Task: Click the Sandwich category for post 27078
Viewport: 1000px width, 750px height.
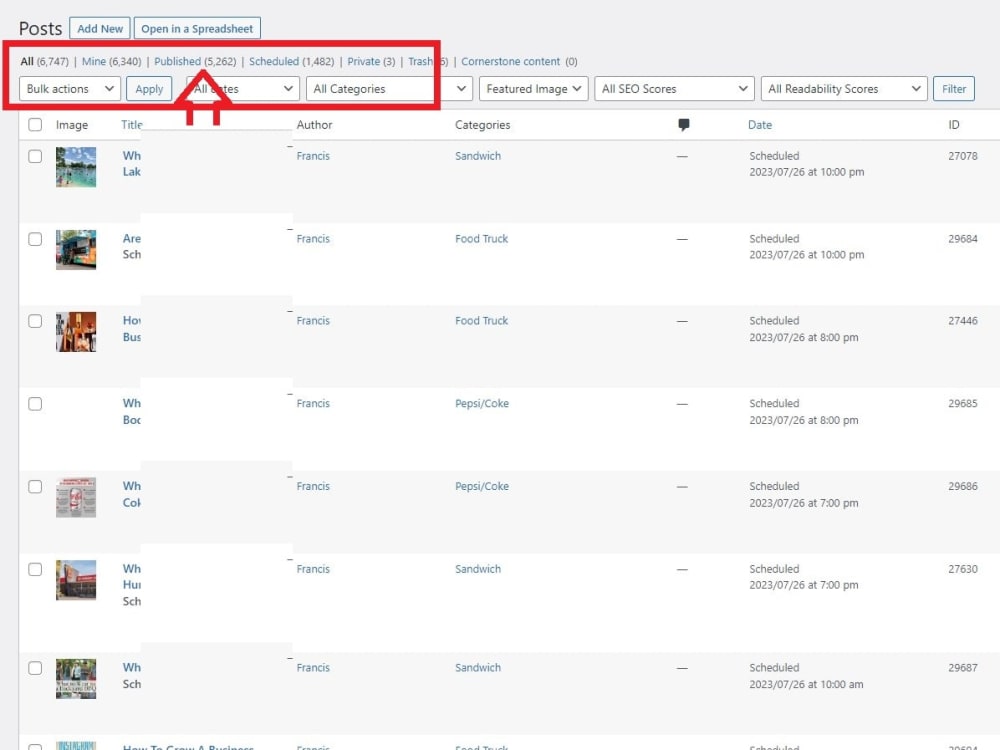Action: (x=478, y=156)
